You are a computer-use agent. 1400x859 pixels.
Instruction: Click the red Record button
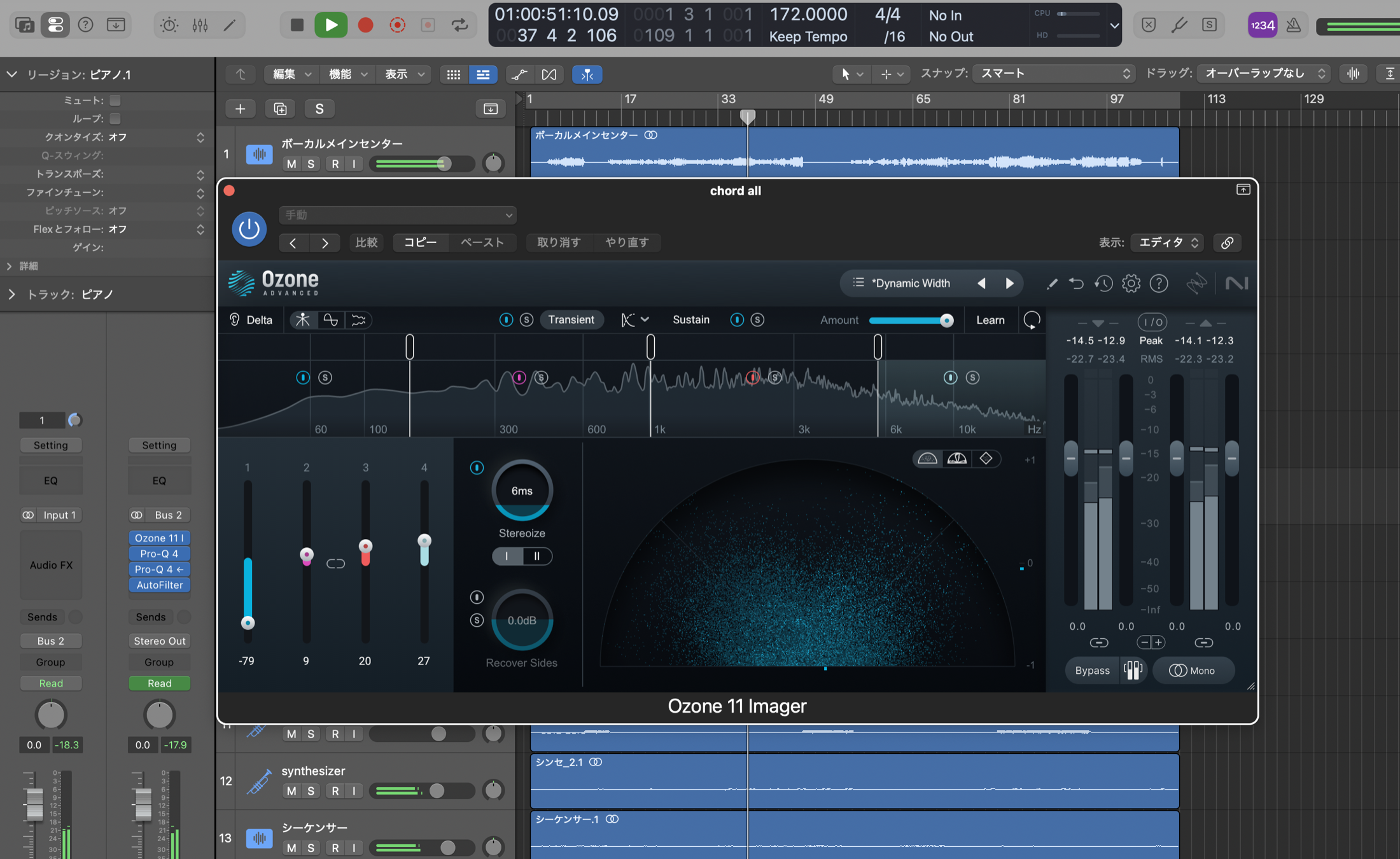[365, 25]
